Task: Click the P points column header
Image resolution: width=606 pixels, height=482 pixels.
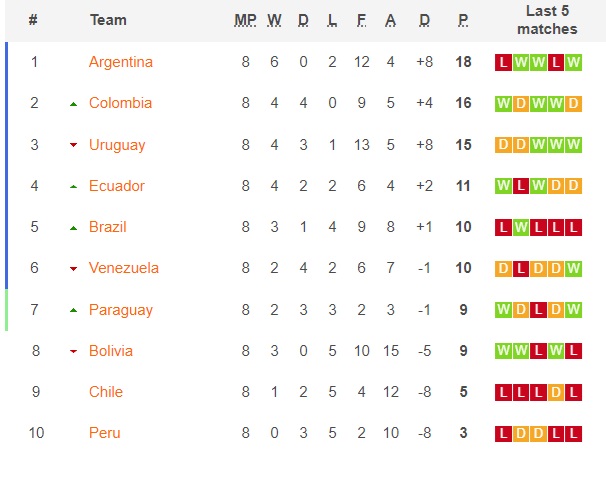Action: (463, 20)
